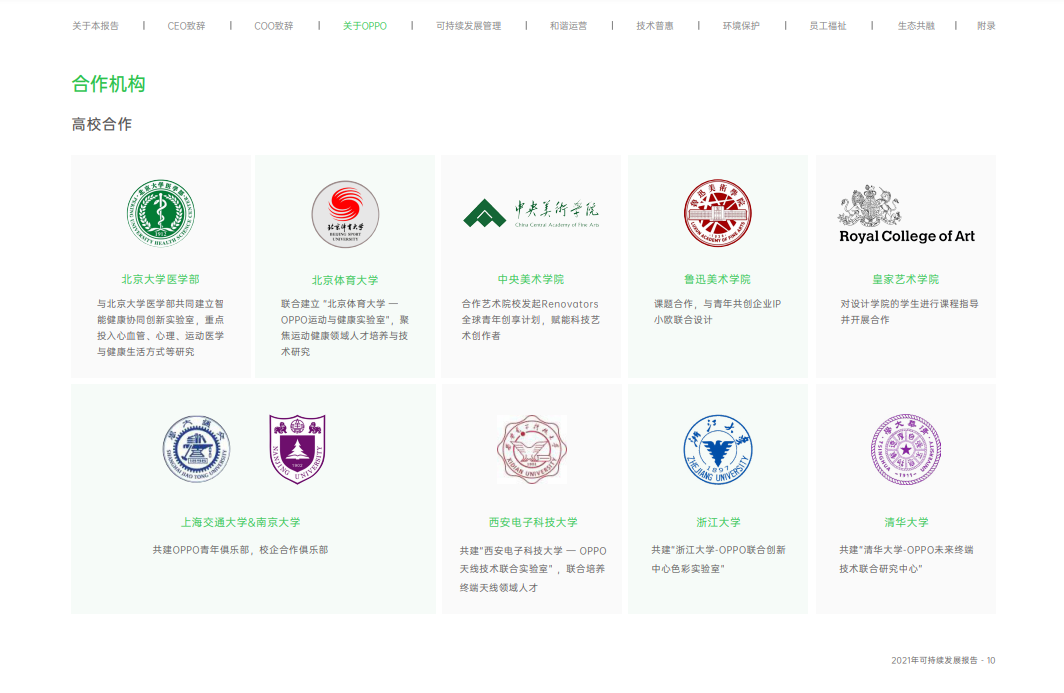Click the Tsinghua University purple emblem
The width and height of the screenshot is (1064, 693).
click(x=906, y=449)
